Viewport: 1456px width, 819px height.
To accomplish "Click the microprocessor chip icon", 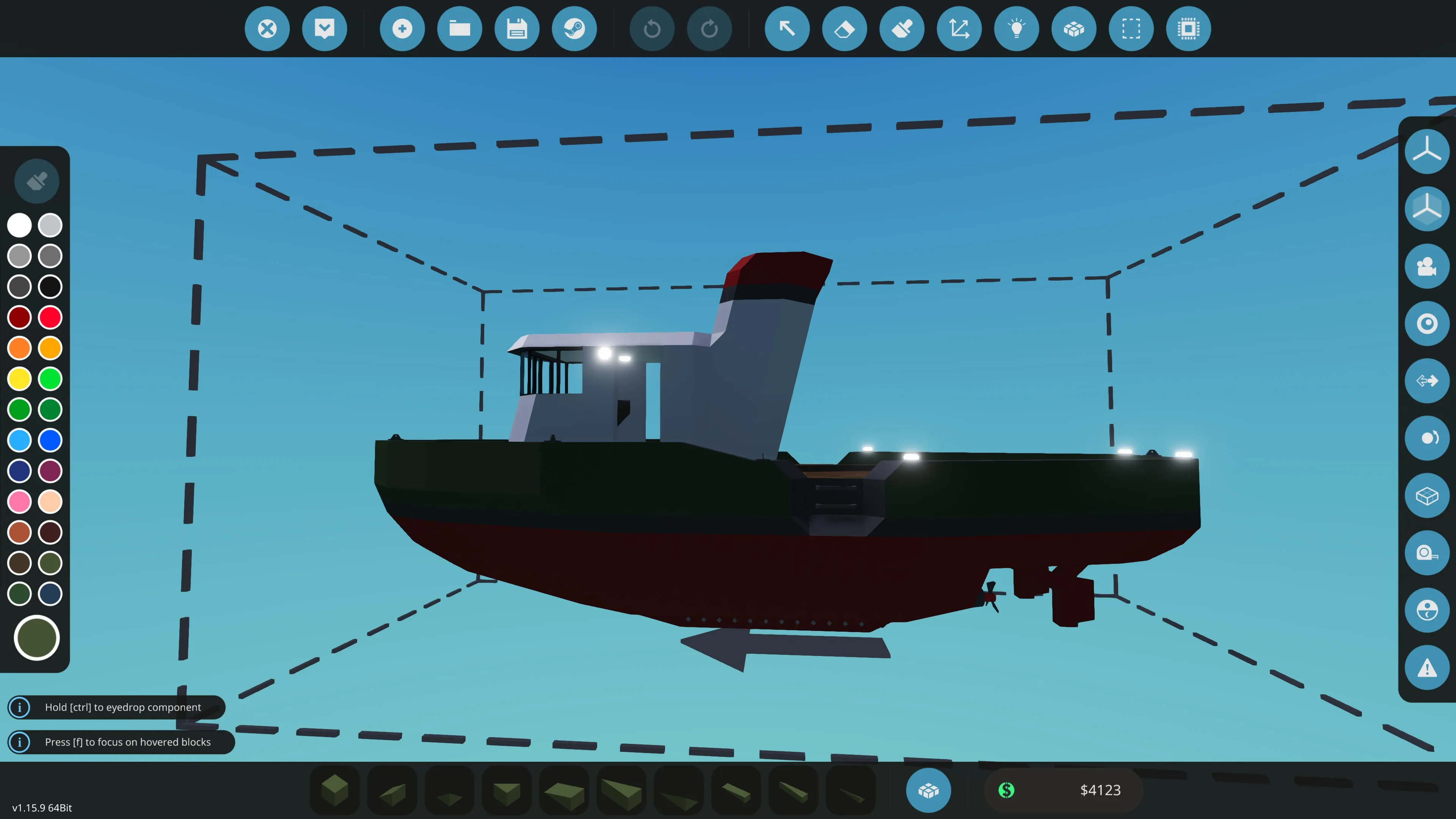I will pos(1188,28).
